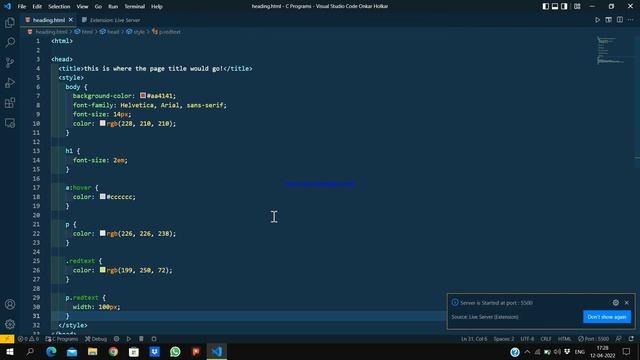Open the File menu
The image size is (640, 360).
[x=22, y=7]
